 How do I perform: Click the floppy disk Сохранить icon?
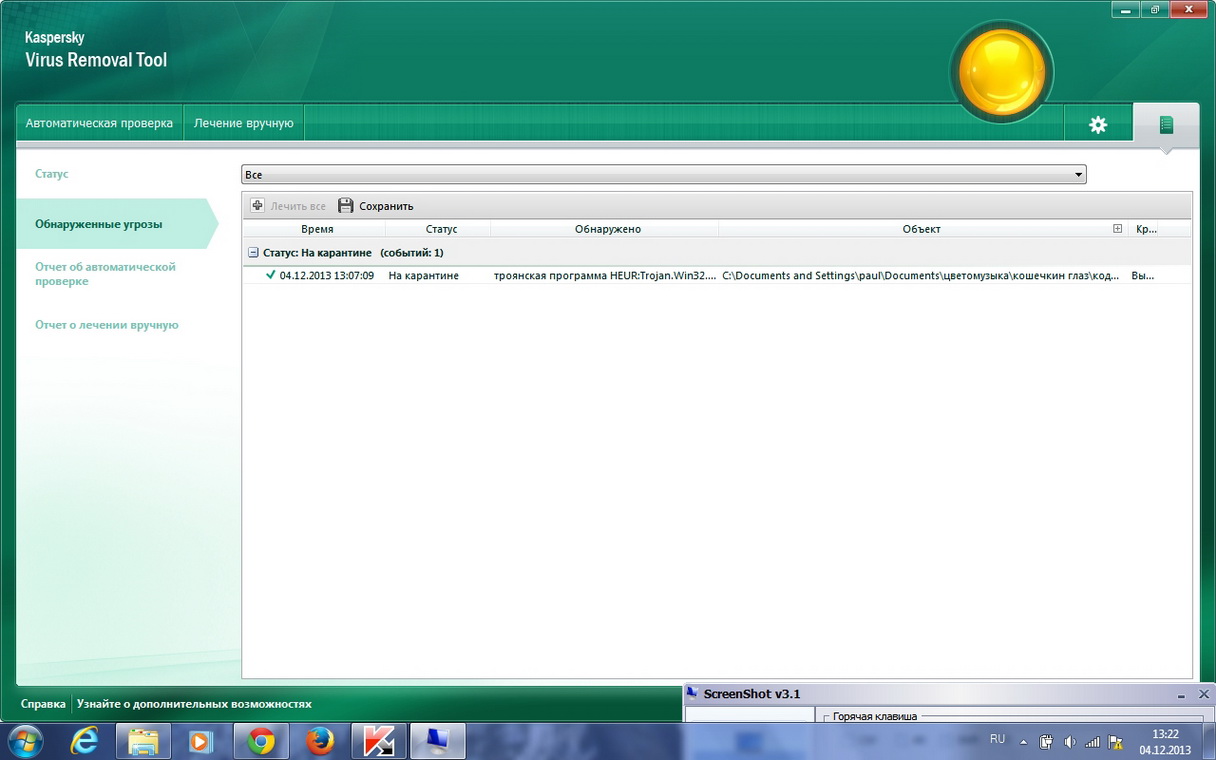(346, 206)
